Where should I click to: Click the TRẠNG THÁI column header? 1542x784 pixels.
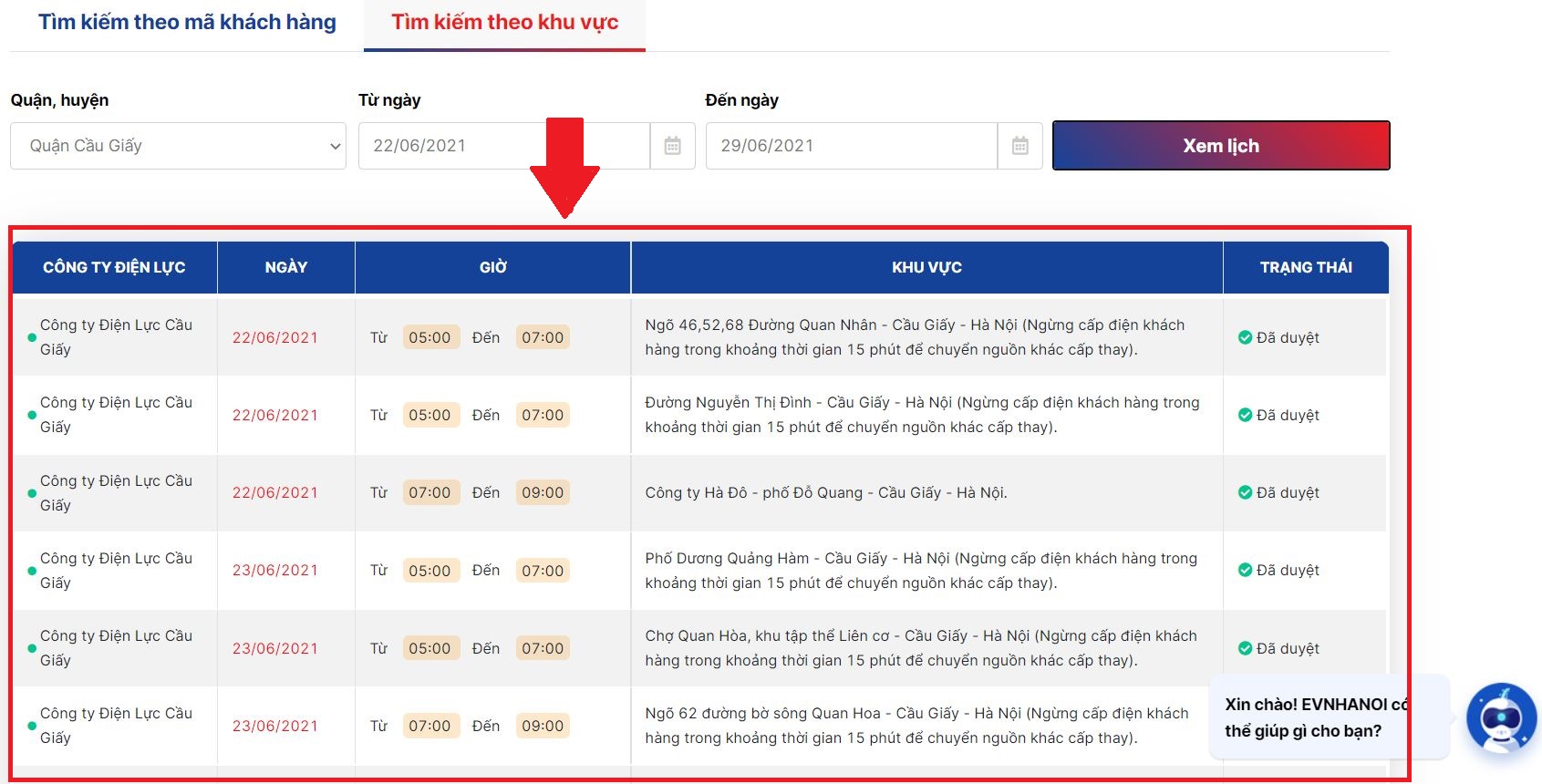pos(1306,267)
